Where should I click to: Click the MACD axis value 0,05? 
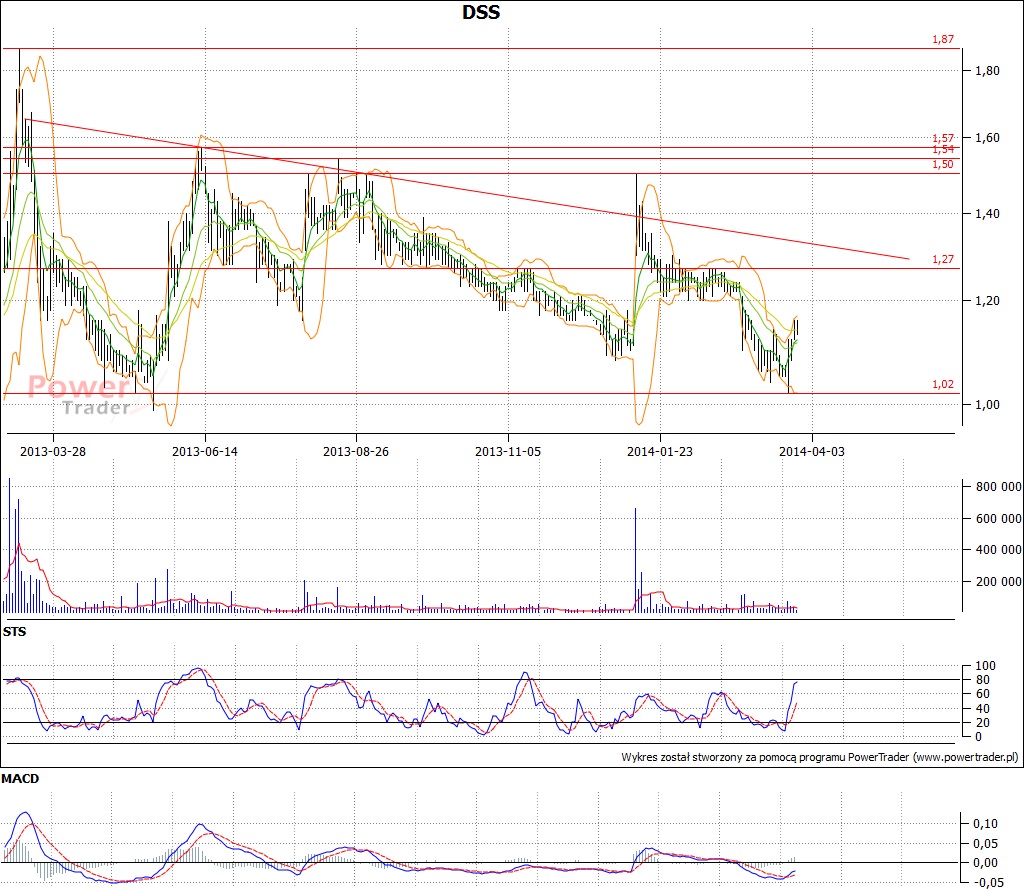point(985,844)
